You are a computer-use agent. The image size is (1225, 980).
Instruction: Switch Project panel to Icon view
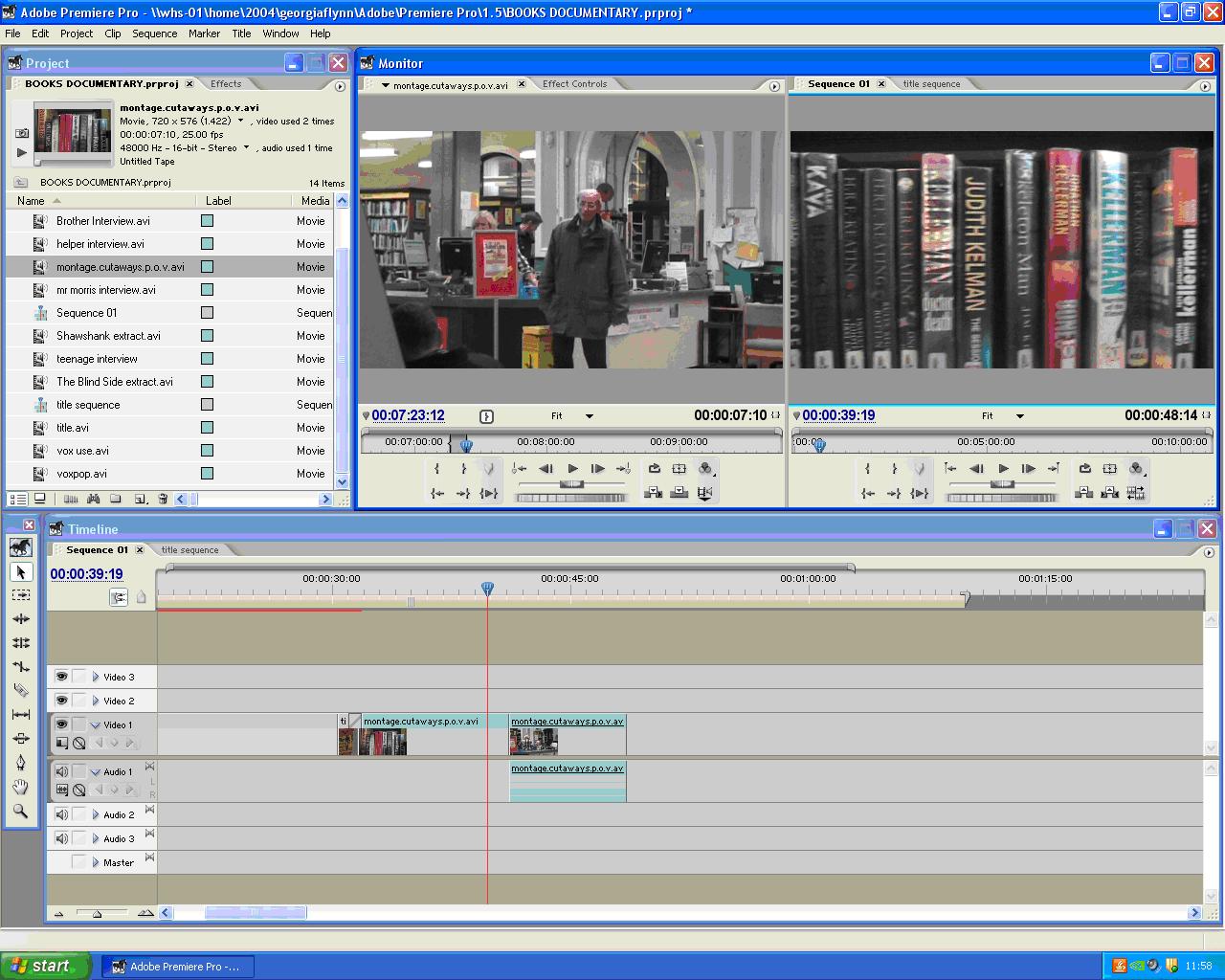click(40, 499)
